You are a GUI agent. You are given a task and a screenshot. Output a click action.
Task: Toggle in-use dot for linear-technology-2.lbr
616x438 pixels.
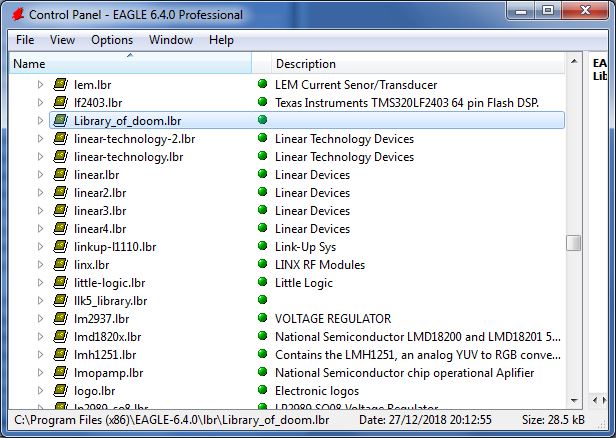coord(262,138)
